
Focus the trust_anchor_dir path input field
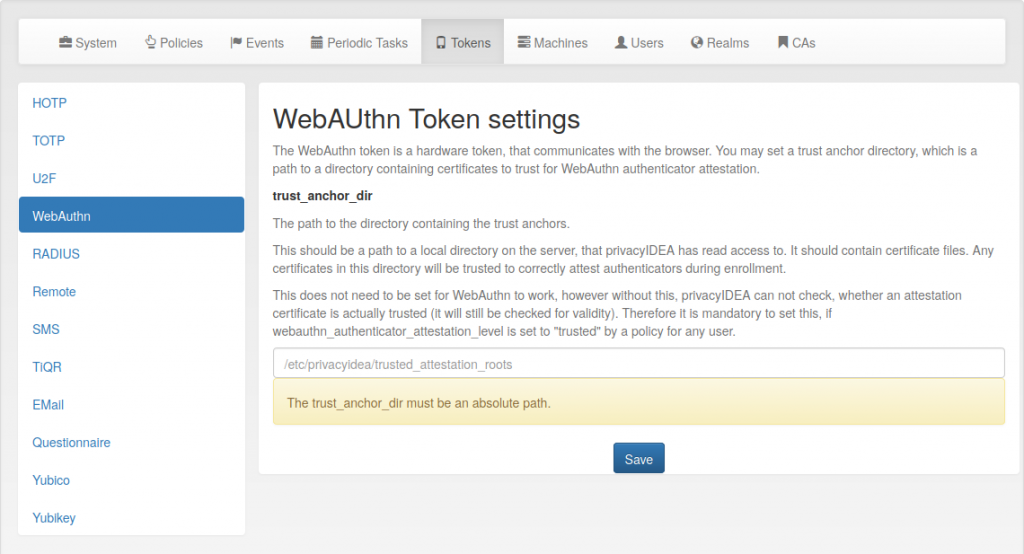click(x=639, y=363)
